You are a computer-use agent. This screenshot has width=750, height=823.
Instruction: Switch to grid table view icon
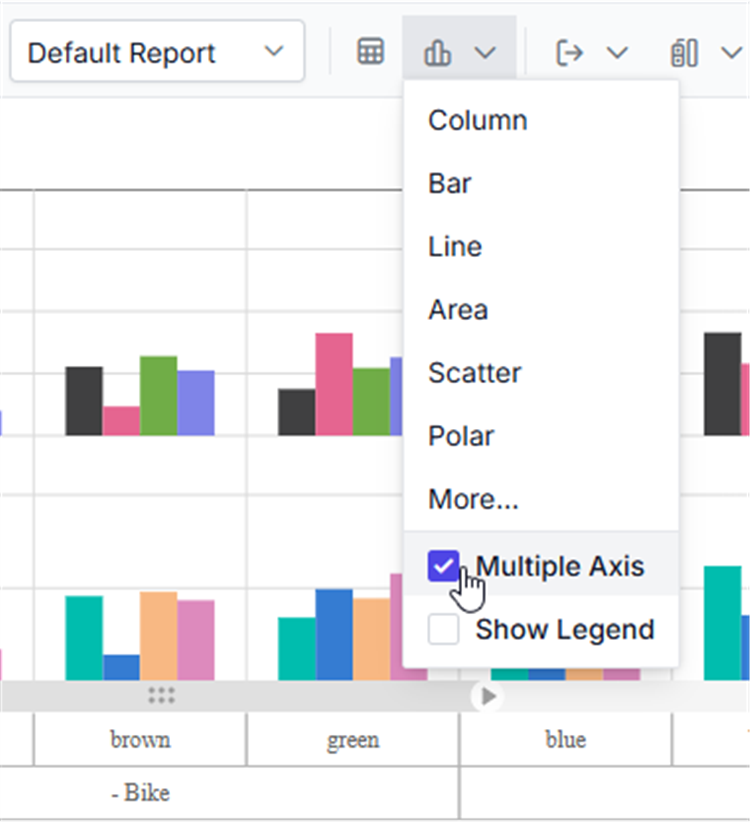click(371, 51)
